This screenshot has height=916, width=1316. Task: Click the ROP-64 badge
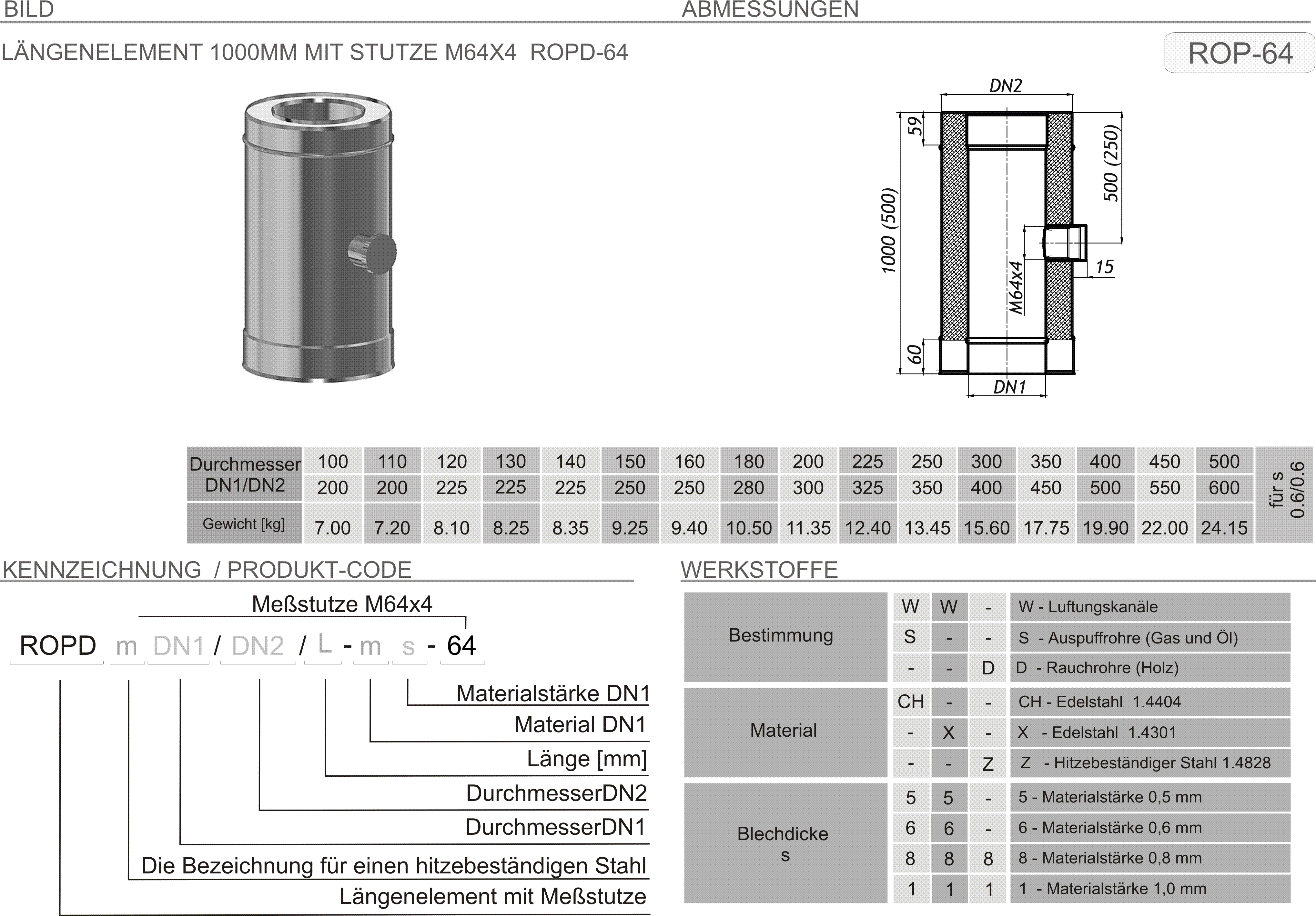tap(1239, 53)
